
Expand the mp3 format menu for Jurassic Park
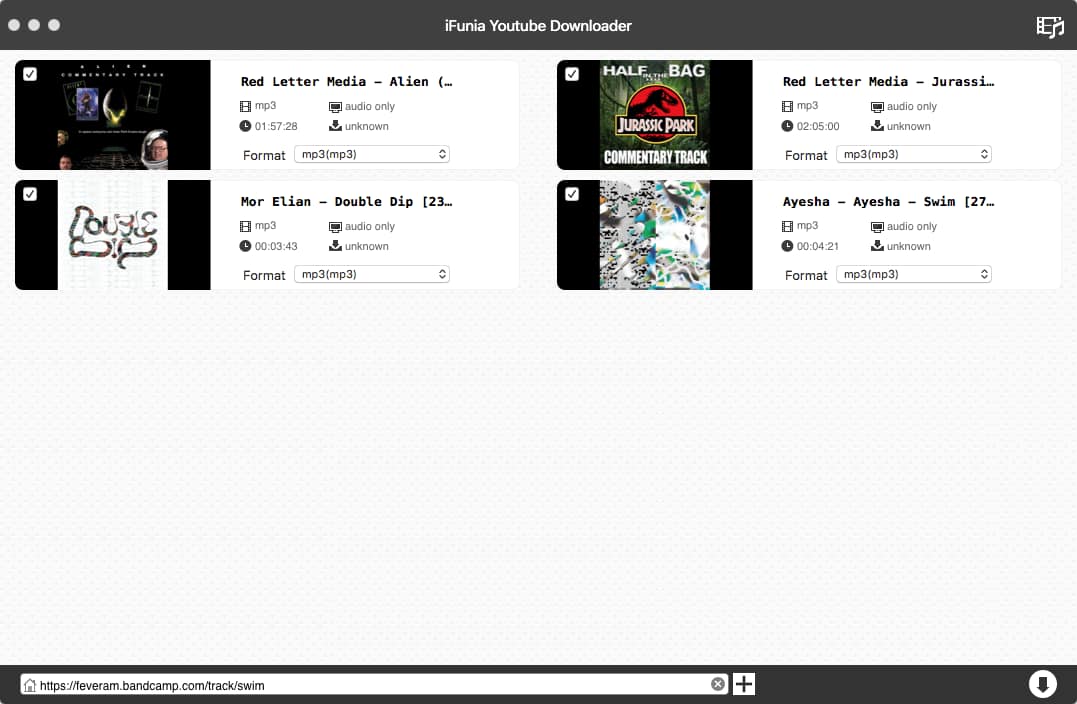913,153
